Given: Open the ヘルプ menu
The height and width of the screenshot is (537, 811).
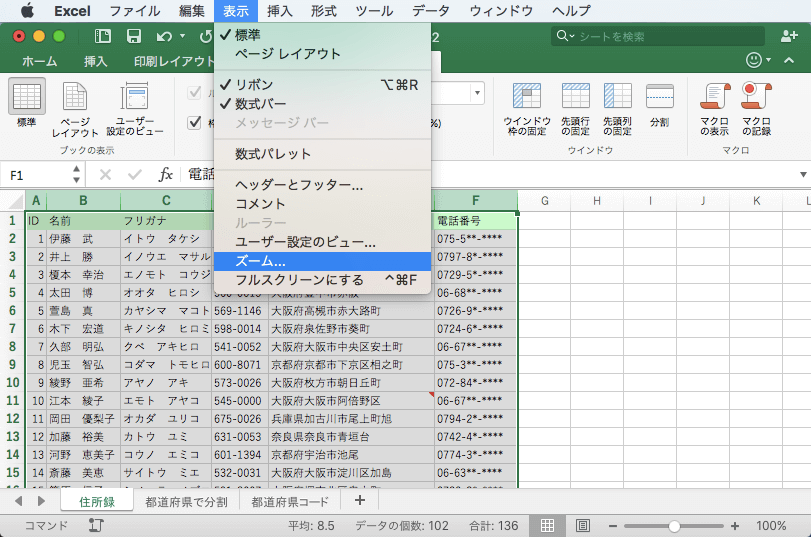Looking at the screenshot, I should tap(571, 10).
